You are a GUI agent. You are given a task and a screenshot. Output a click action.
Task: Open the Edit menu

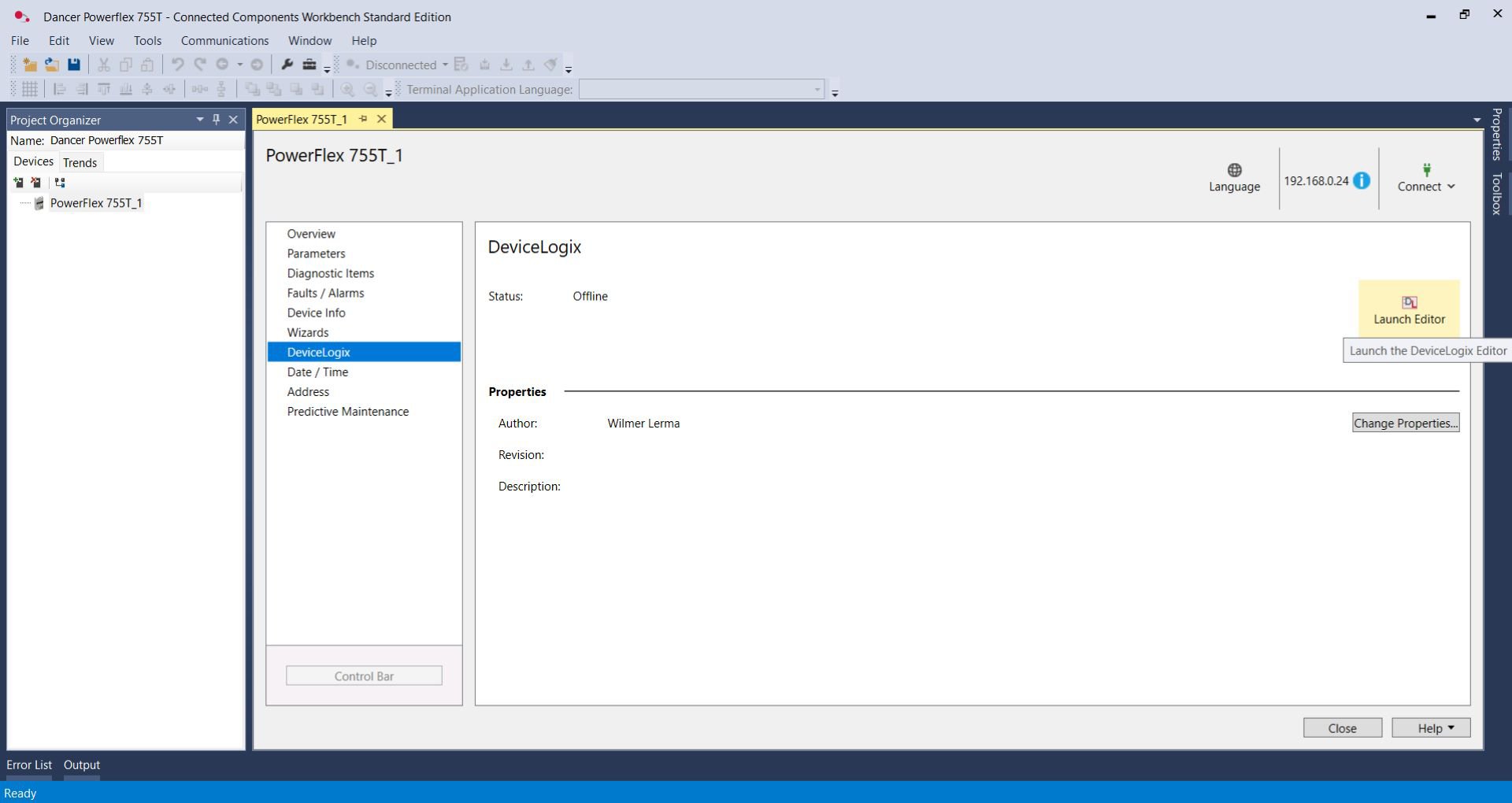click(x=59, y=40)
